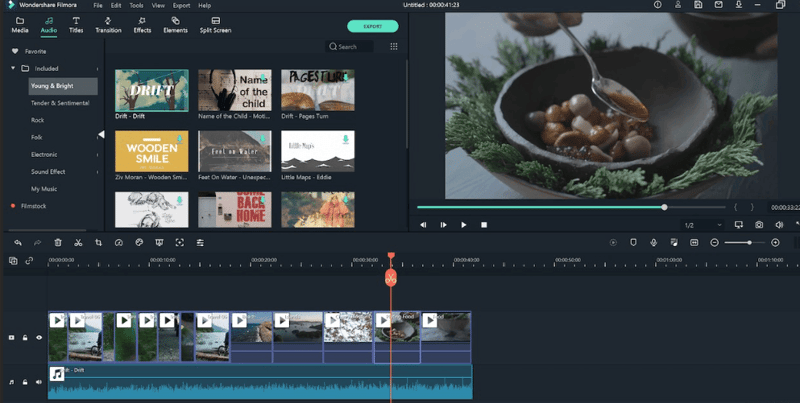Open the Speed control tool
Image resolution: width=800 pixels, height=403 pixels.
pyautogui.click(x=119, y=242)
